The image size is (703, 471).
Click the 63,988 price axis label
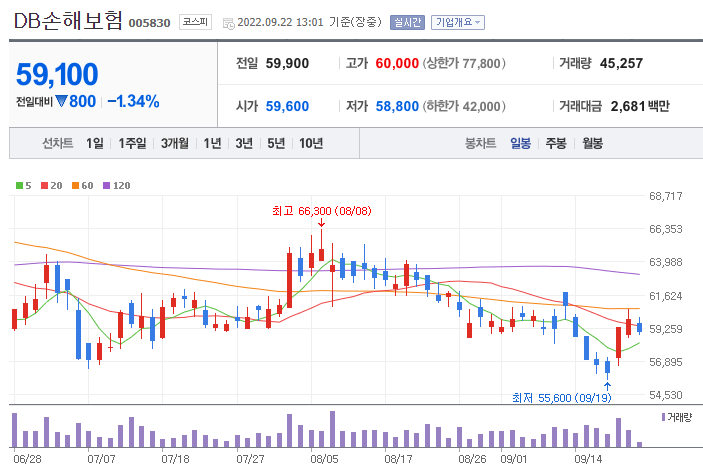pyautogui.click(x=666, y=262)
